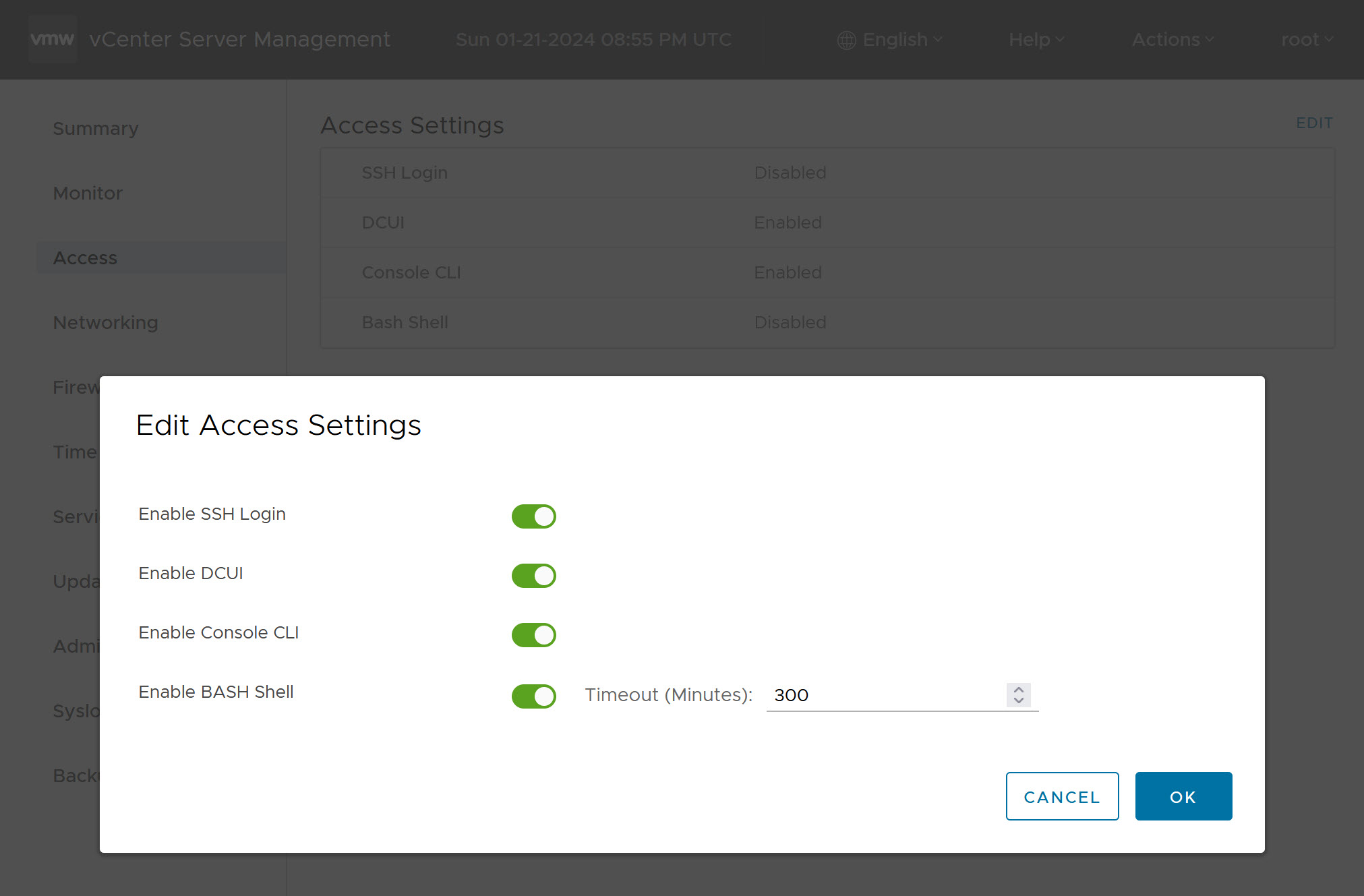Screen dimensions: 1364x896
Task: Turn off the Enable DCUI toggle
Action: (533, 575)
